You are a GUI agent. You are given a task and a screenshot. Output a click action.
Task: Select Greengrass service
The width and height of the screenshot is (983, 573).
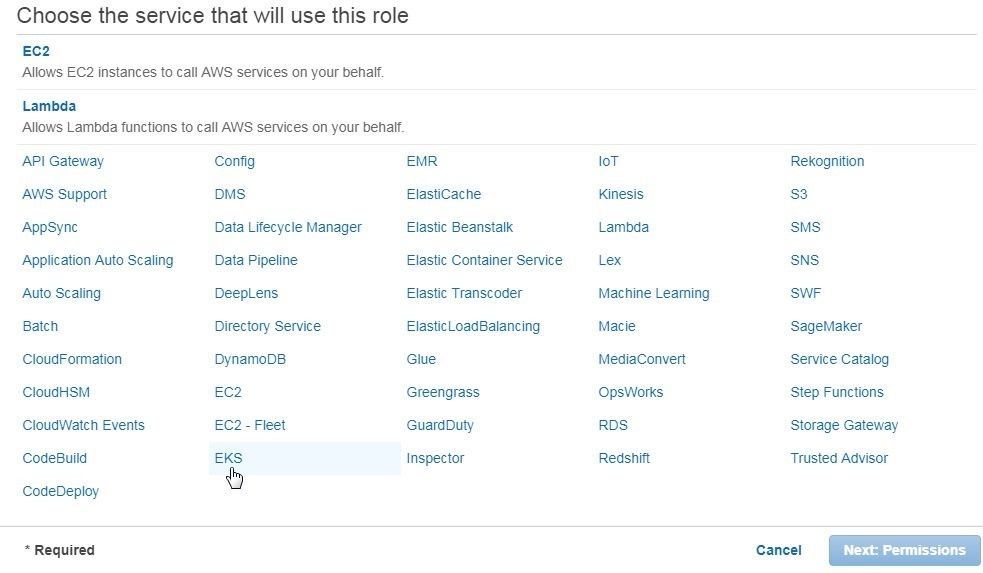(x=443, y=392)
